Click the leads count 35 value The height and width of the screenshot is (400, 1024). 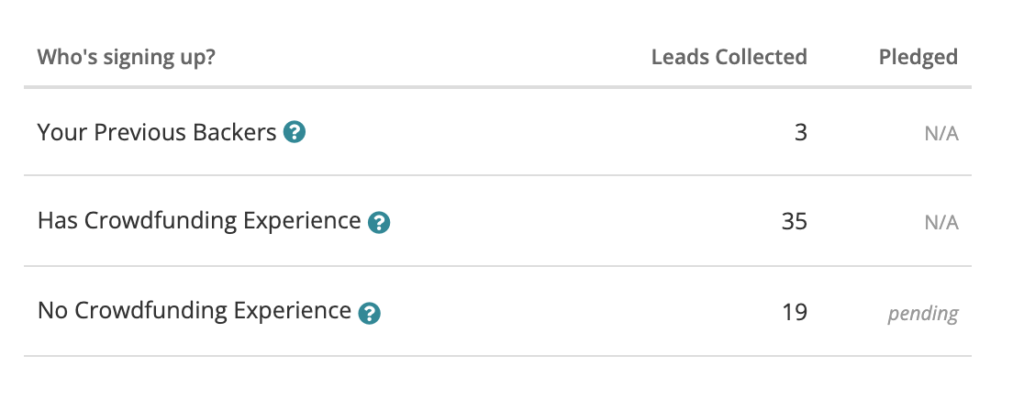[x=794, y=222]
